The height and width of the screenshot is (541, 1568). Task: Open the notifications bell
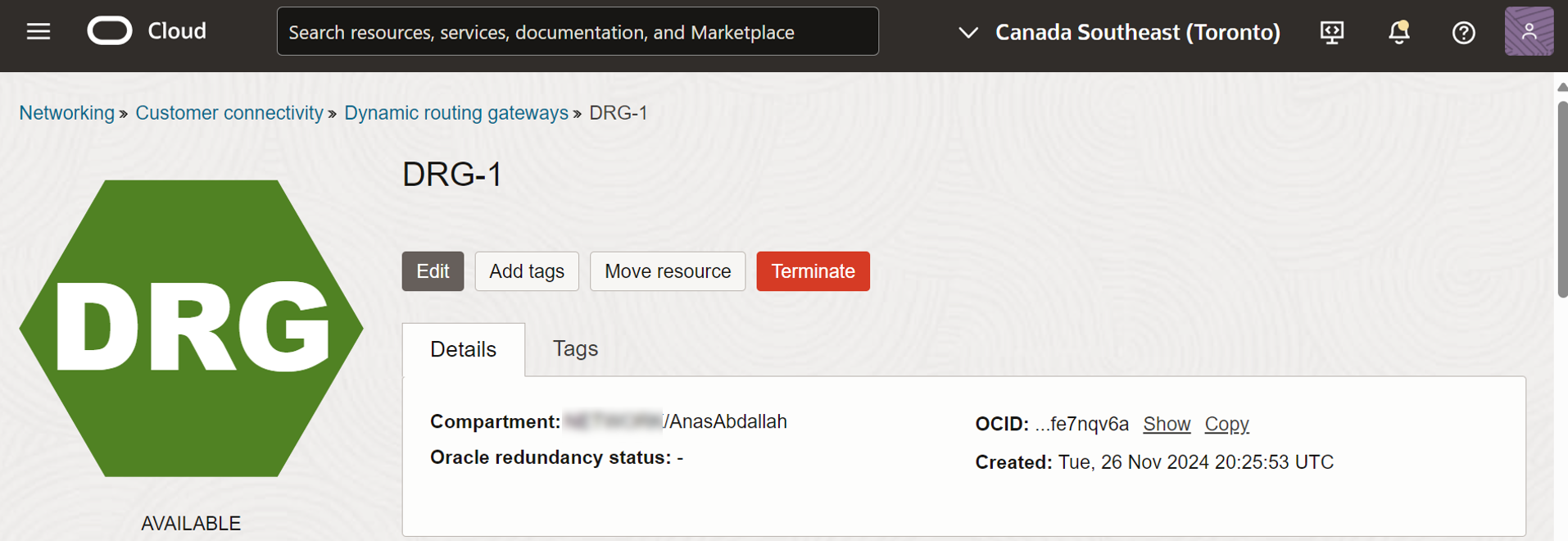click(x=1399, y=32)
